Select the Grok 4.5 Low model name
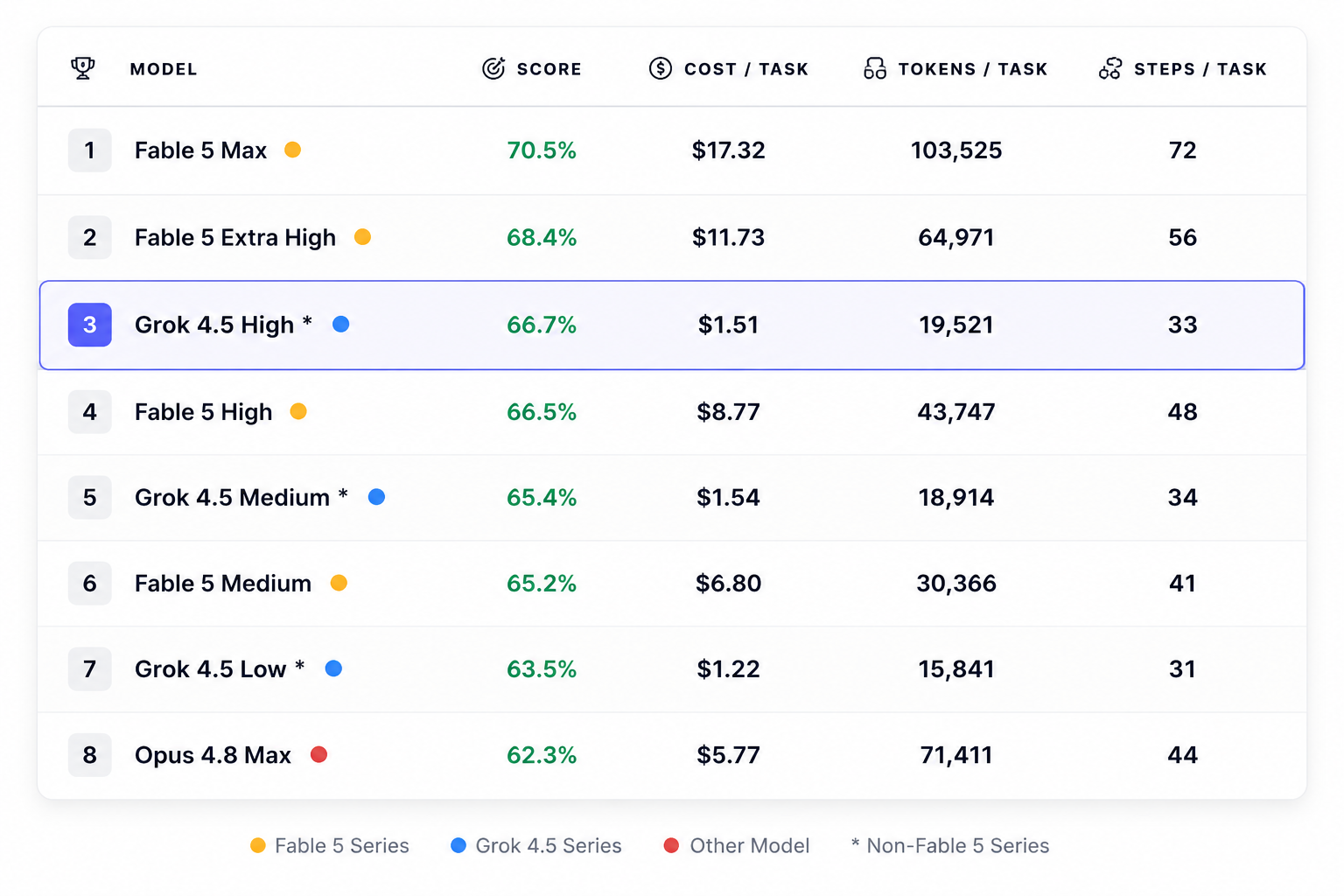1344x896 pixels. click(x=211, y=669)
